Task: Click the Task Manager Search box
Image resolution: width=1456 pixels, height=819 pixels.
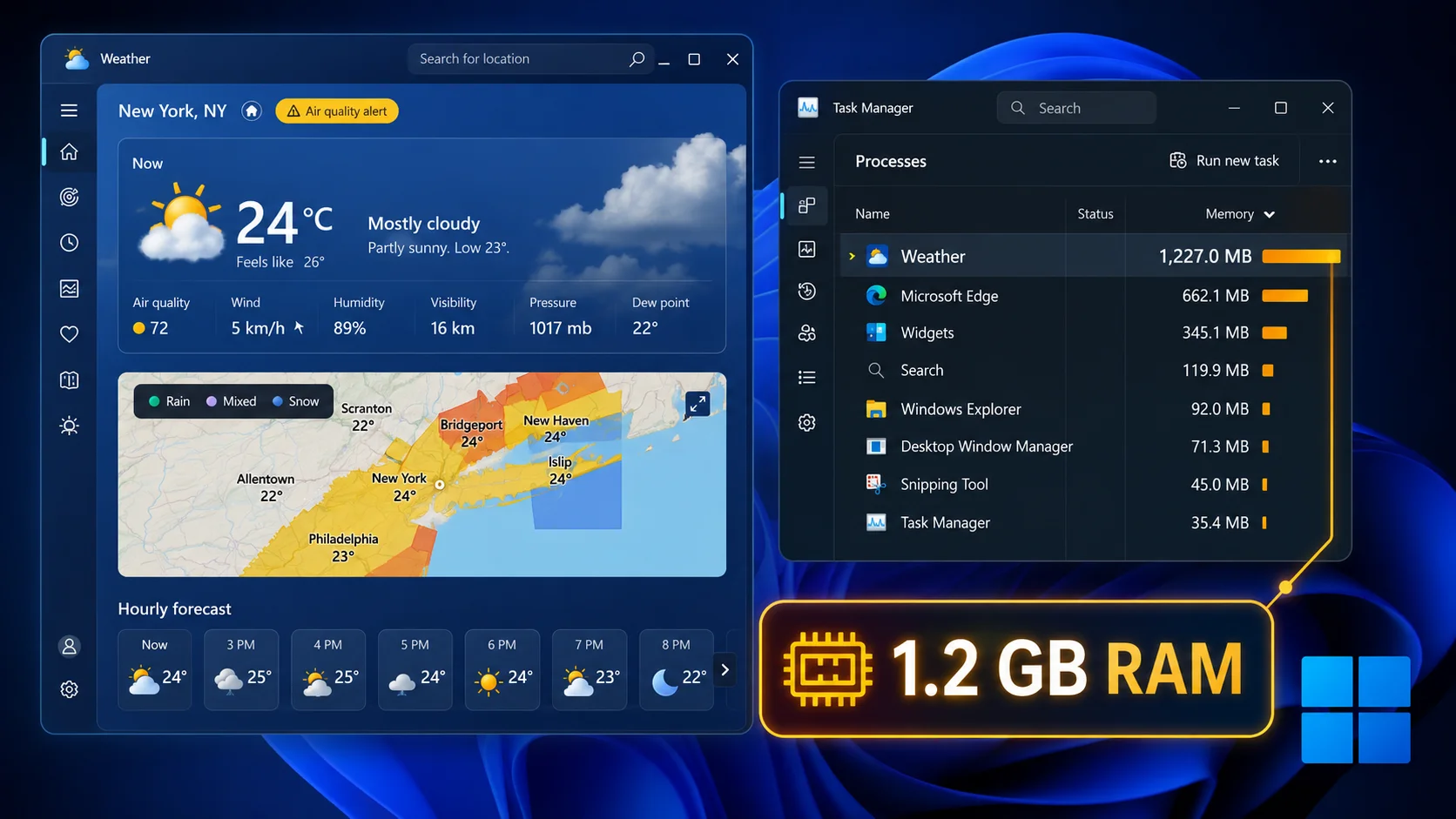Action: [1076, 108]
